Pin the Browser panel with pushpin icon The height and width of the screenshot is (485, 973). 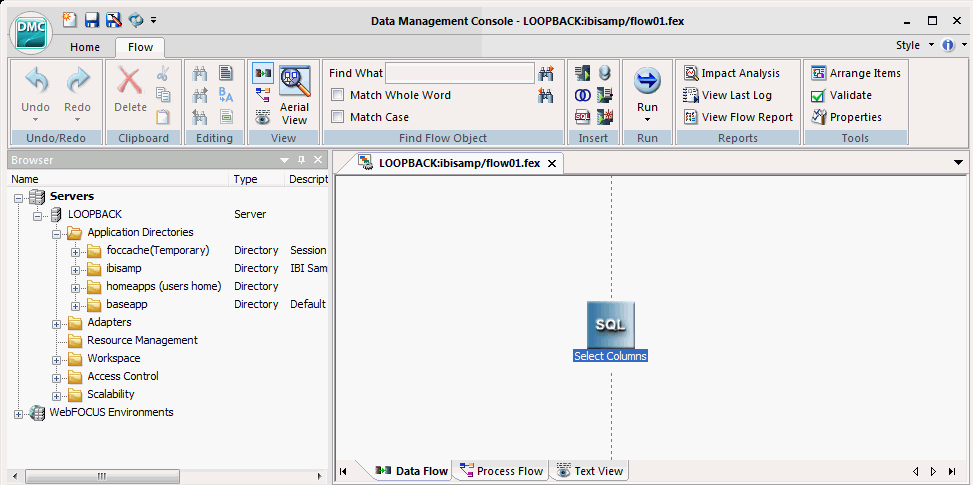(302, 160)
